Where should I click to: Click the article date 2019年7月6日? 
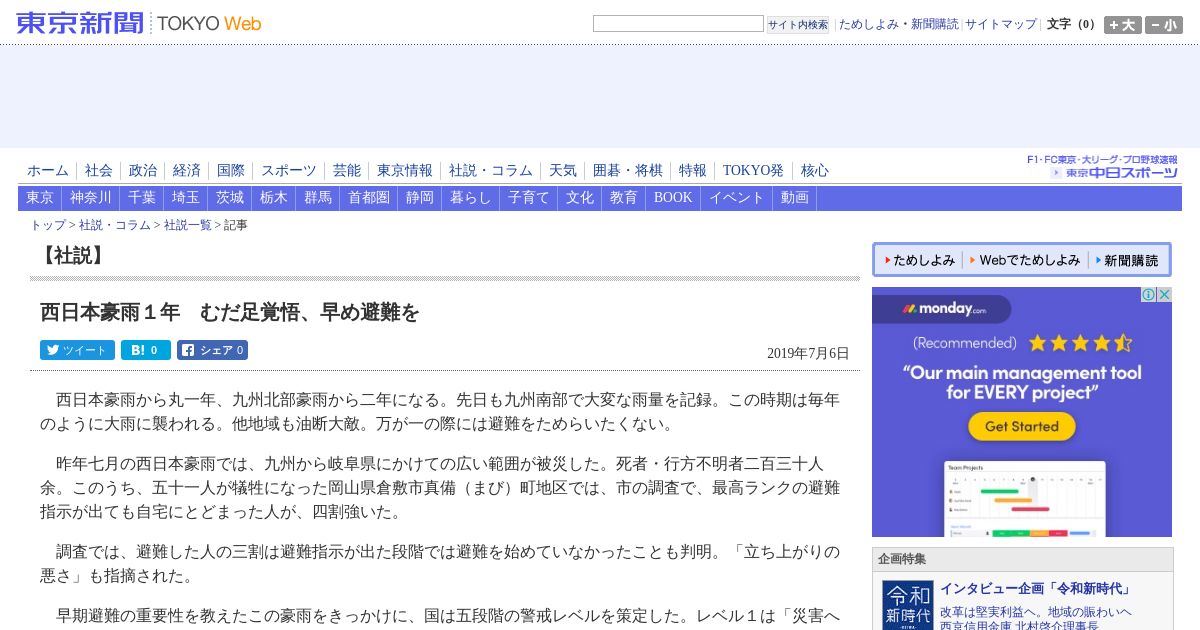(808, 353)
